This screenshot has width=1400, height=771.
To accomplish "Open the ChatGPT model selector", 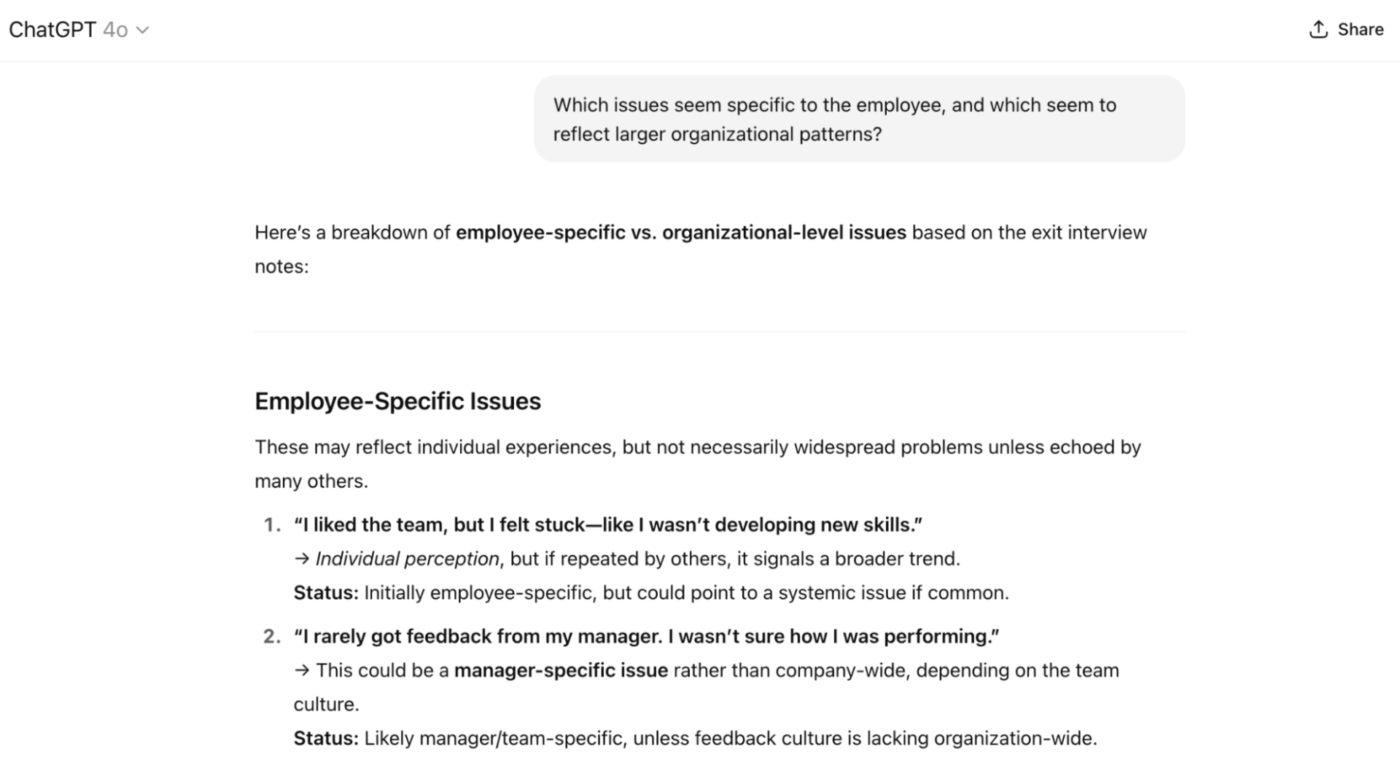I will pyautogui.click(x=78, y=30).
